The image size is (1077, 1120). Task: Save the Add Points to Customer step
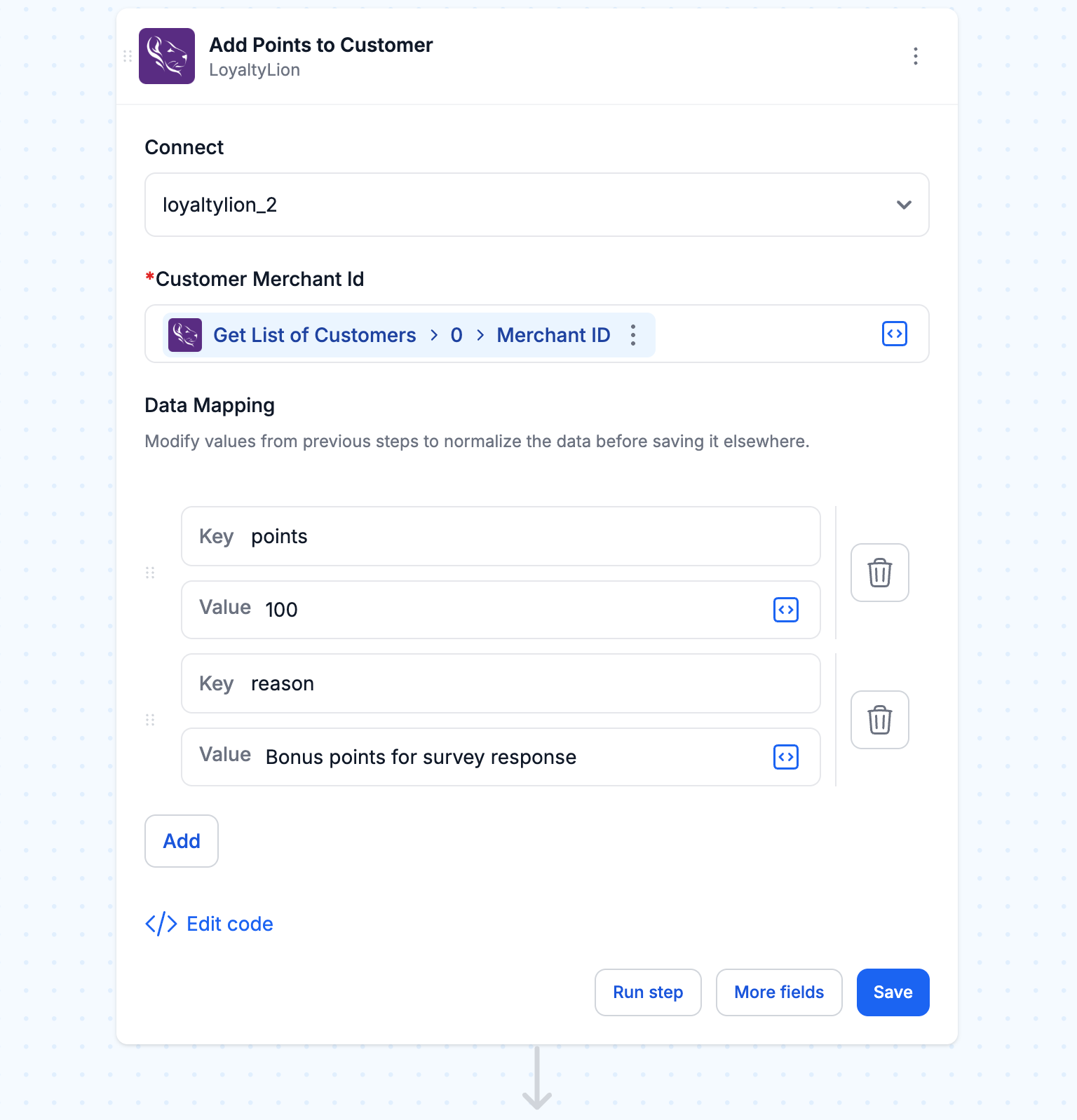(x=893, y=992)
